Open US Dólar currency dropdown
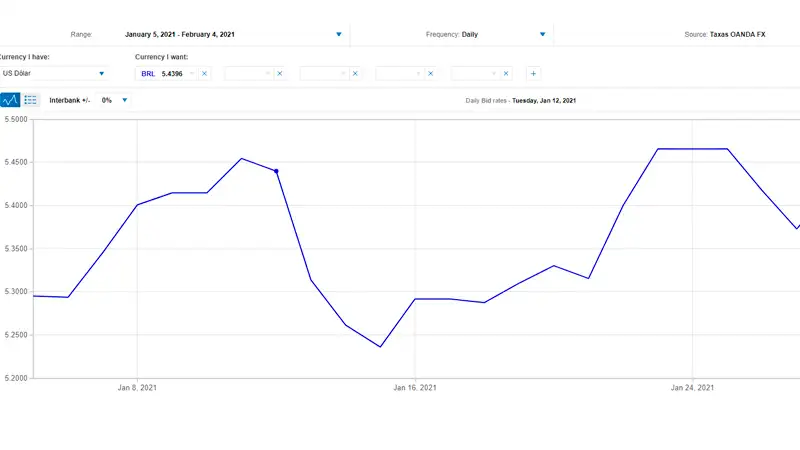800x450 pixels. (101, 73)
